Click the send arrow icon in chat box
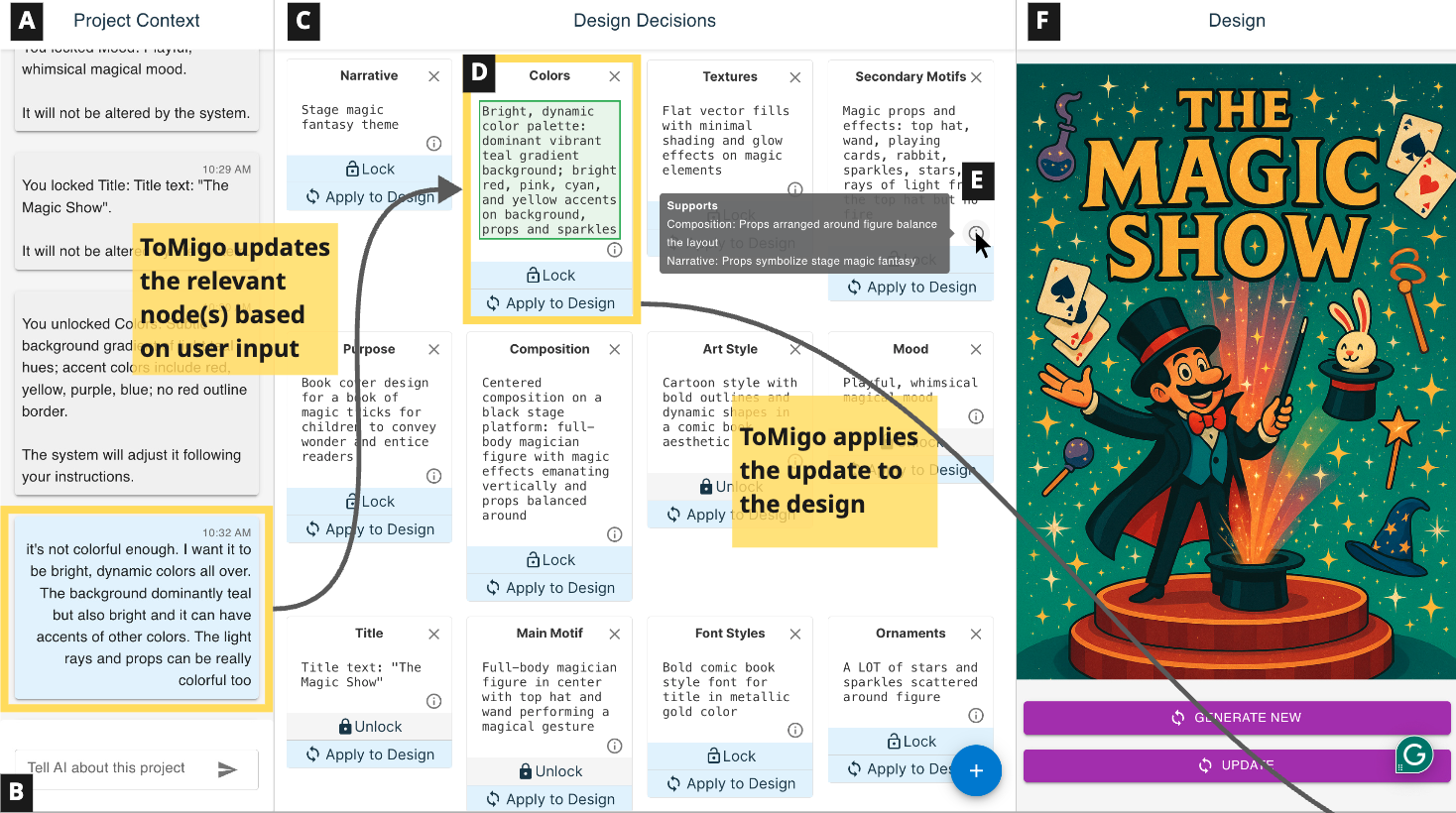Image resolution: width=1456 pixels, height=813 pixels. (227, 769)
